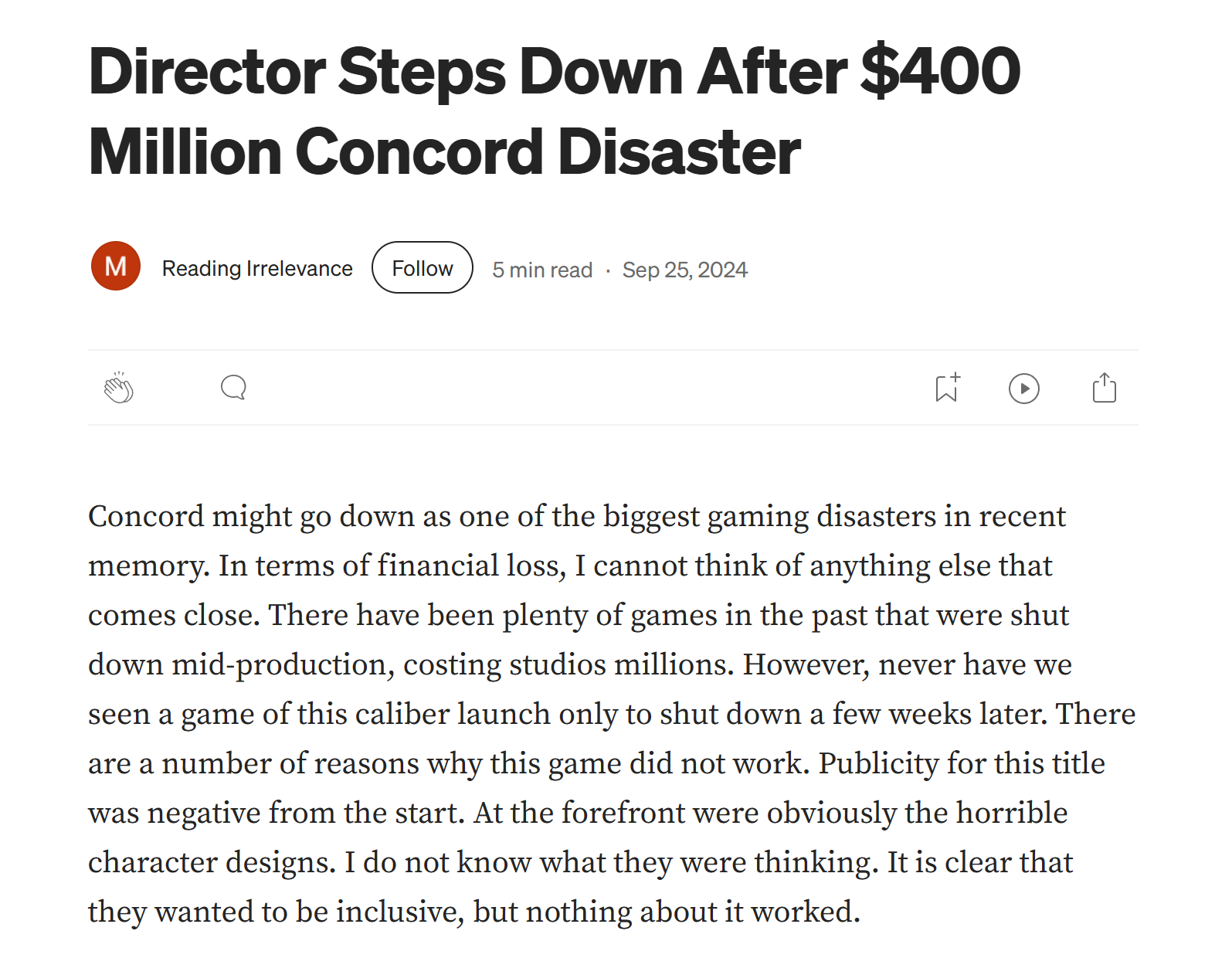1232x975 pixels.
Task: Click the last line starting "they wanted to be inclusive"
Action: pyautogui.click(x=473, y=912)
